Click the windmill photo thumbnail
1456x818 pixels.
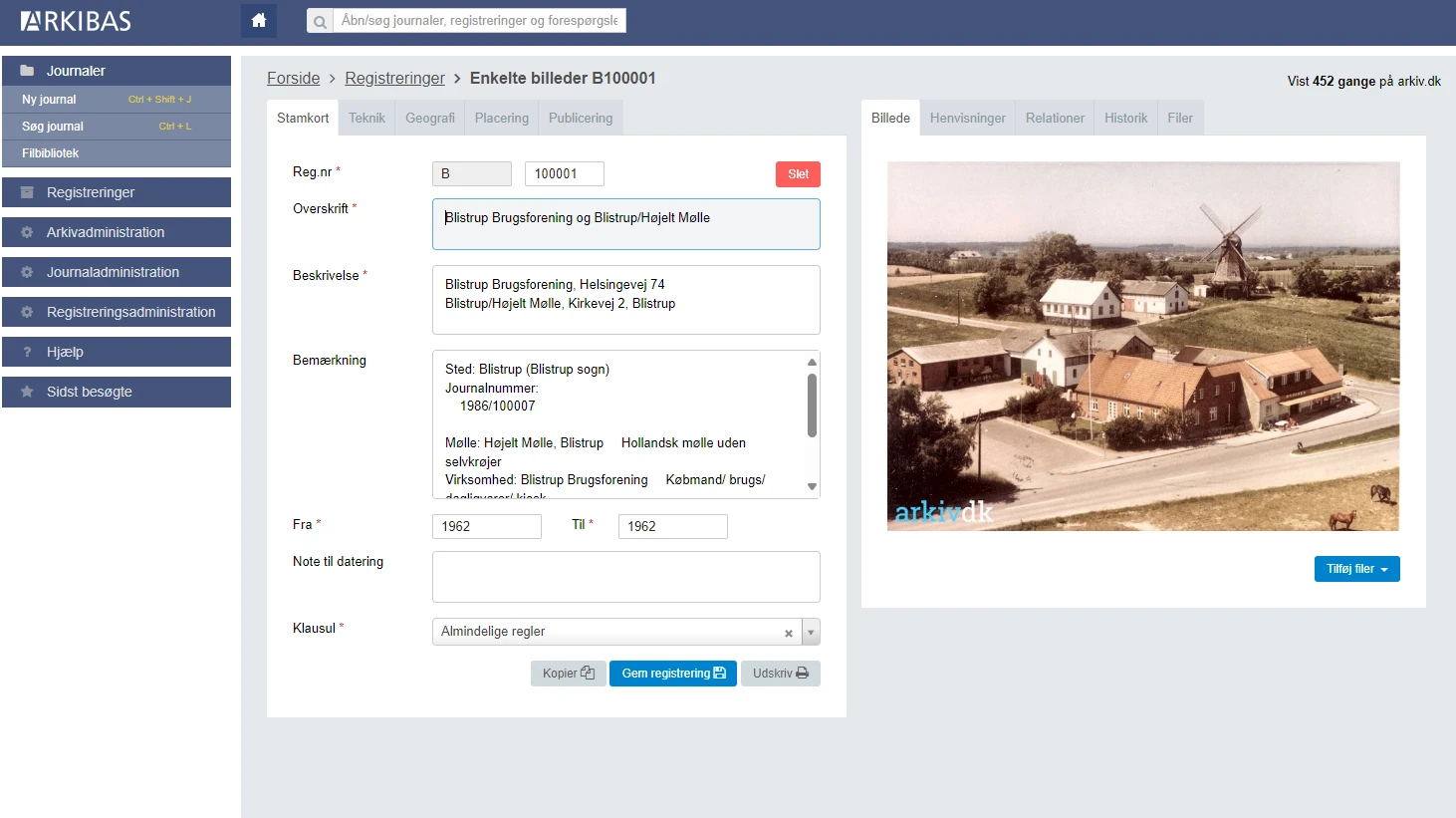[x=1143, y=346]
